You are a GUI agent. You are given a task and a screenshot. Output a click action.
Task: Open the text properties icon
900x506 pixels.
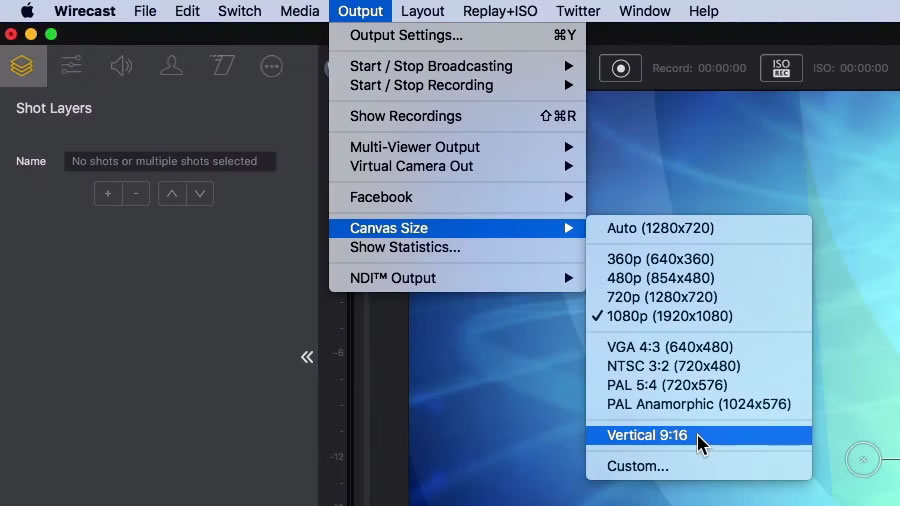click(x=222, y=66)
